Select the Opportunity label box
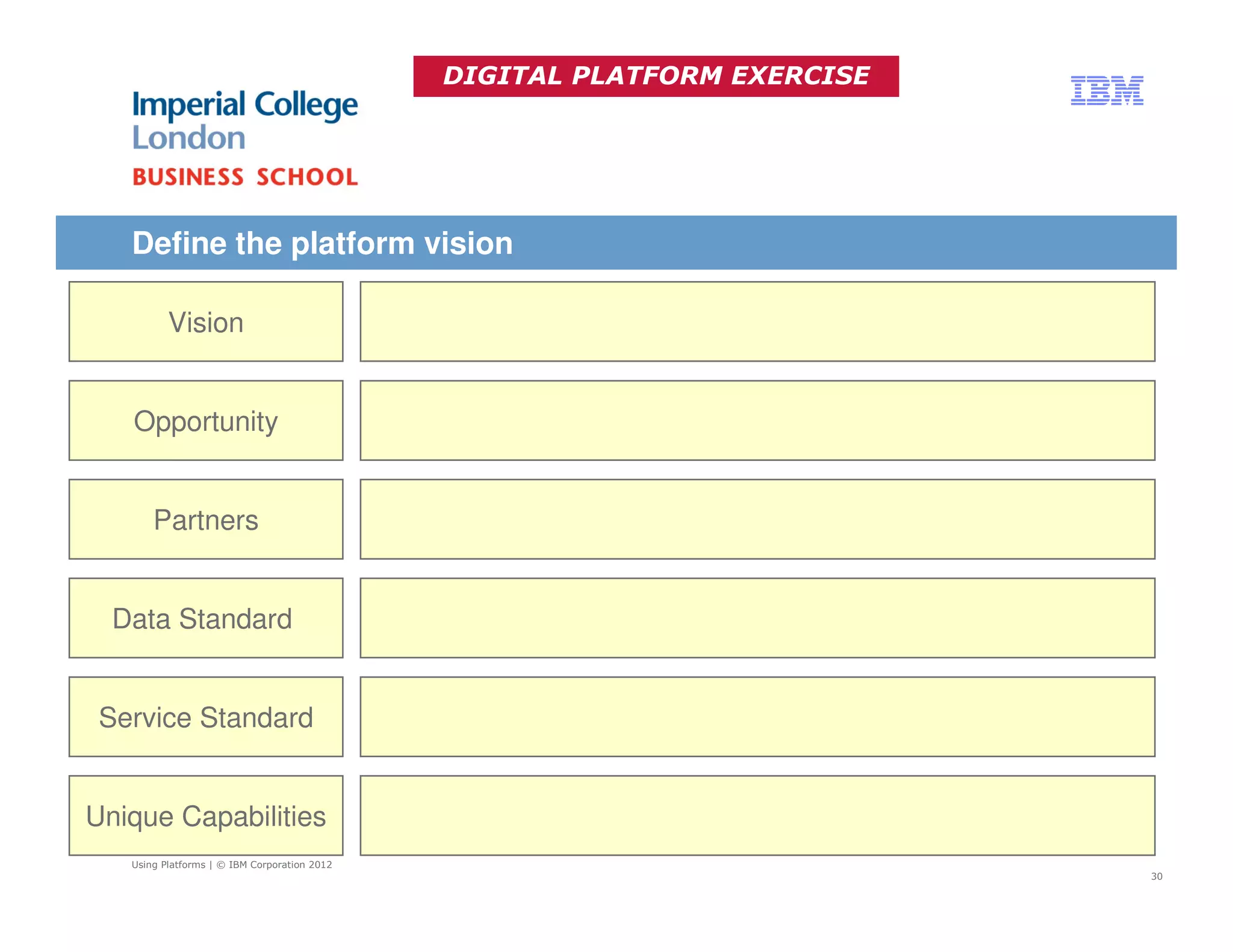 206,420
